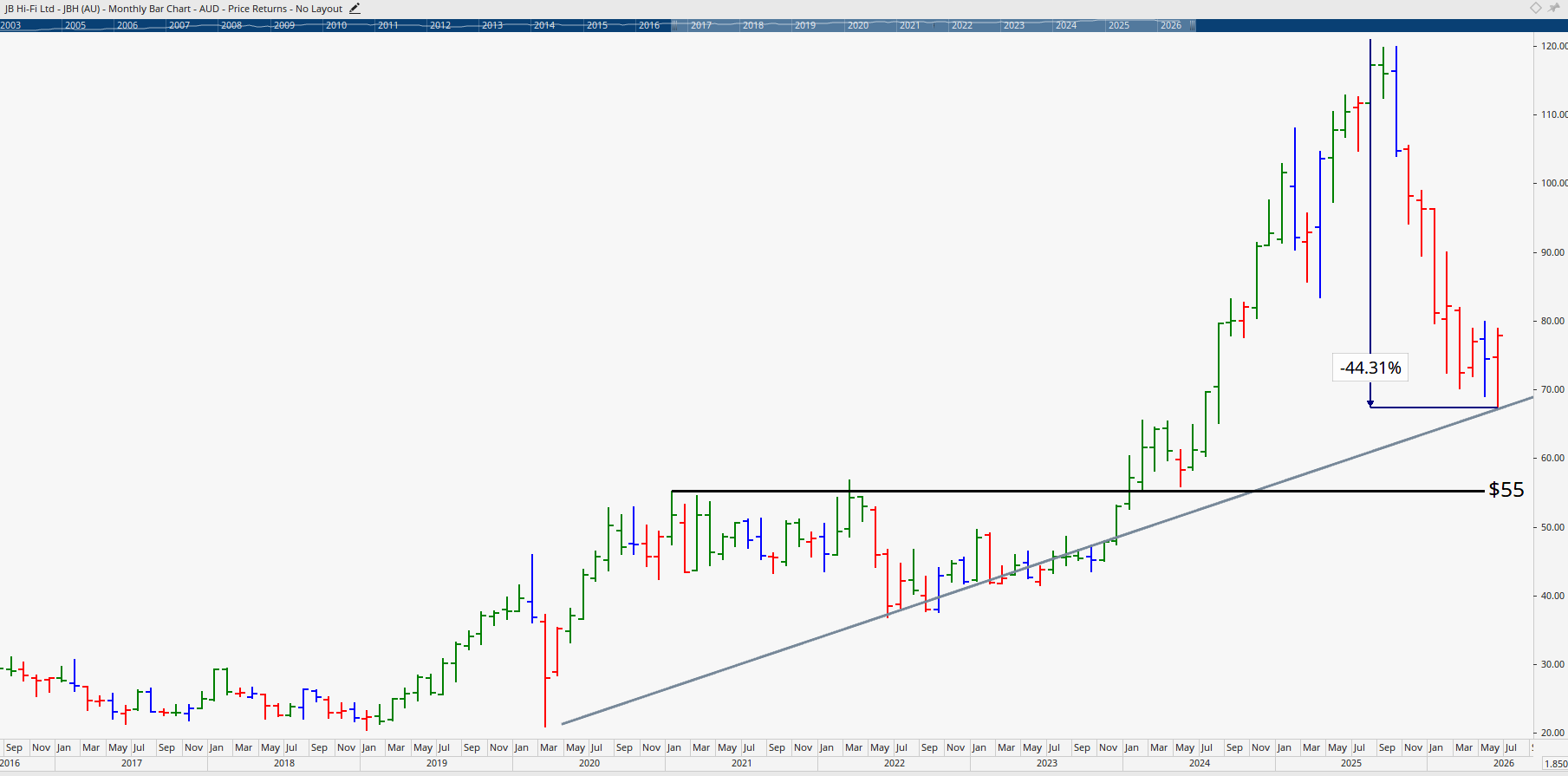
Task: Click the 2022 year label on bottom axis
Action: click(x=895, y=763)
